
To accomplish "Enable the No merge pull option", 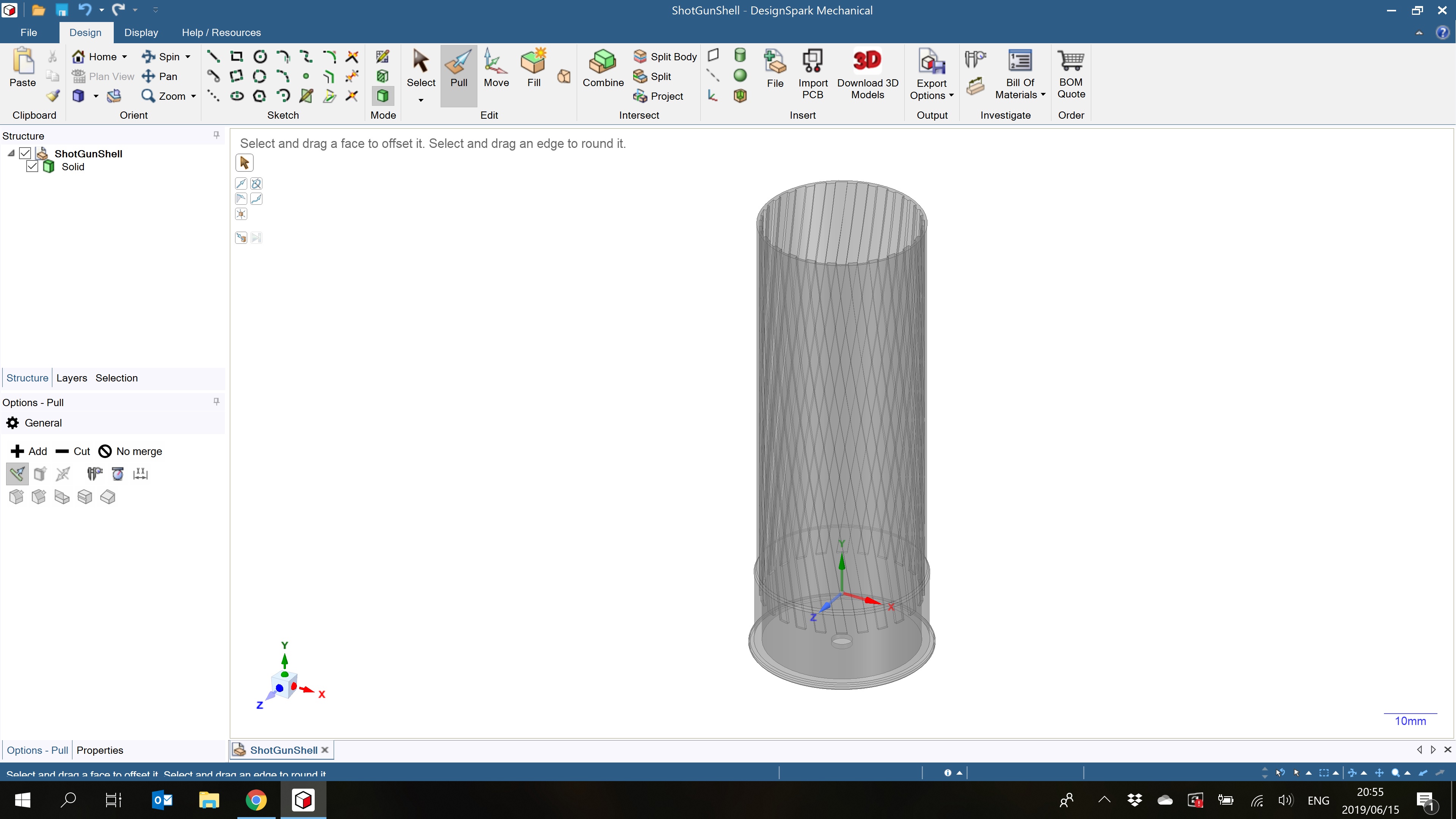I will 130,451.
